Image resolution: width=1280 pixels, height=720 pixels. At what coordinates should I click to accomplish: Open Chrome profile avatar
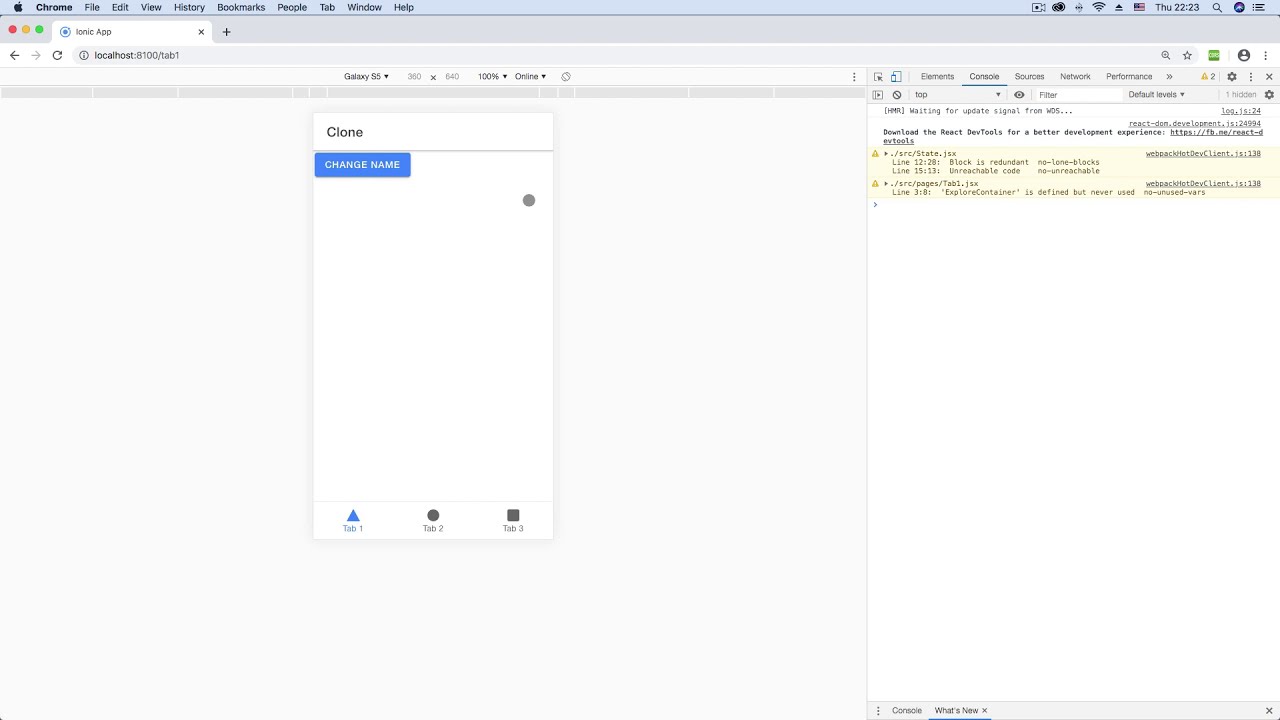click(1244, 56)
